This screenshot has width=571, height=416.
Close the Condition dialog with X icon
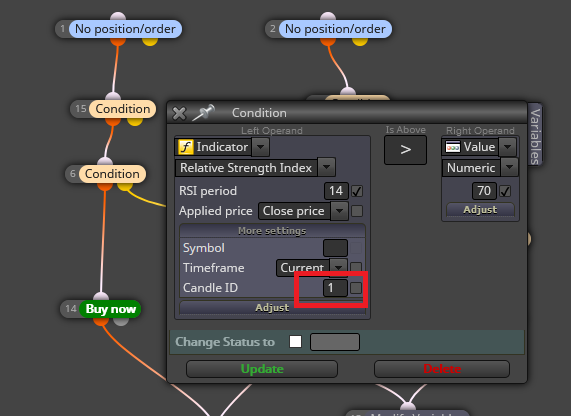tap(179, 113)
